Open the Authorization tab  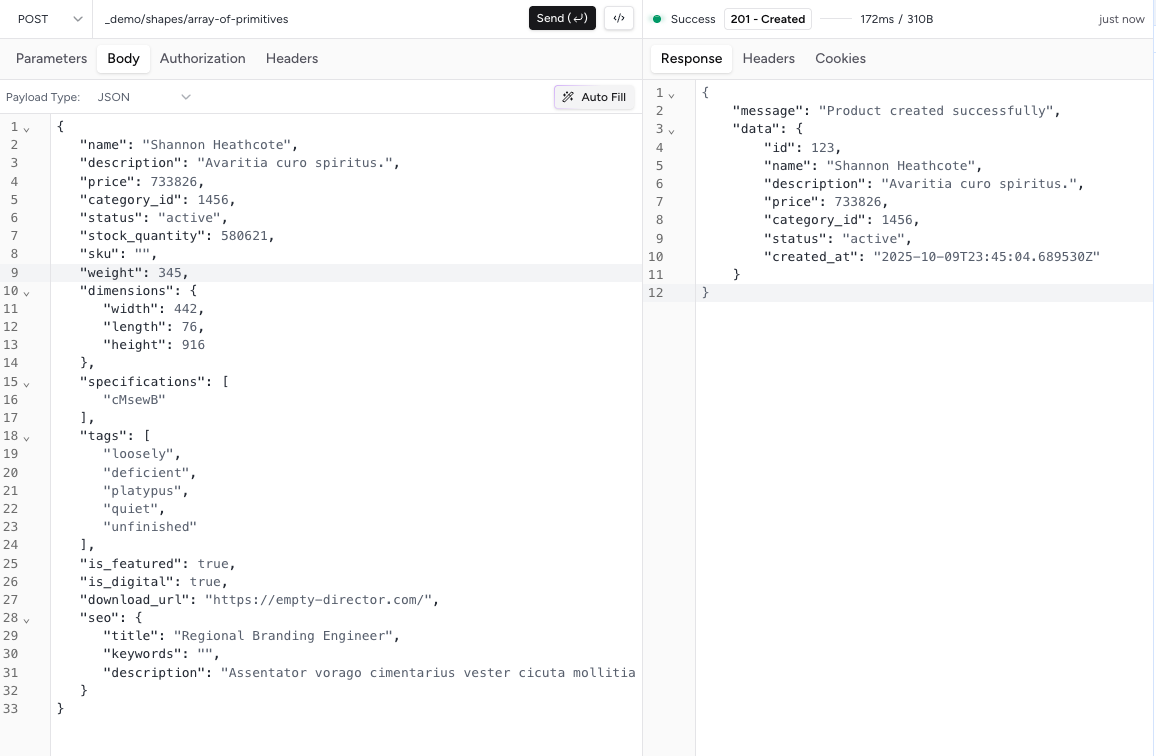coord(202,58)
